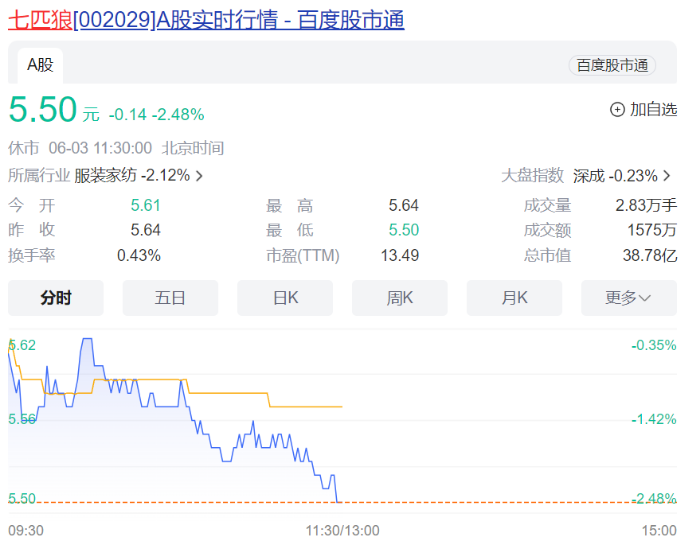700x537 pixels.
Task: Switch to the 五日 chart tab
Action: pos(170,298)
